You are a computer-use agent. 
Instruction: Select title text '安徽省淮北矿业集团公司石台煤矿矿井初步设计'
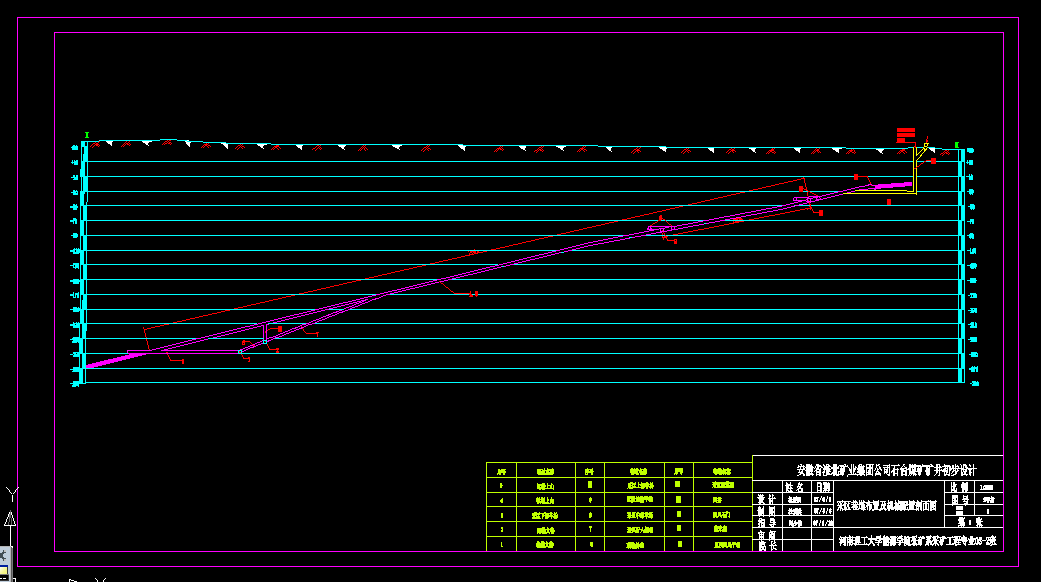pos(886,471)
